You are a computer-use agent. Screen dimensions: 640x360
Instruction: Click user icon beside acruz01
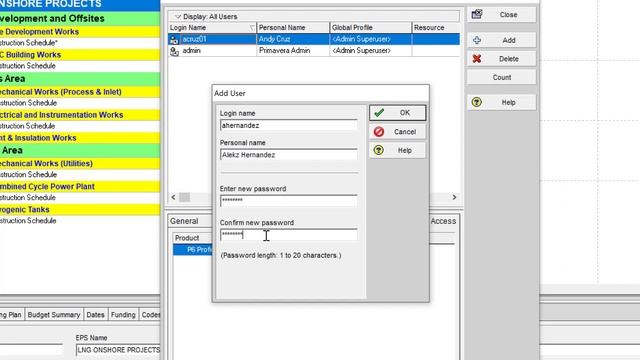pyautogui.click(x=174, y=40)
